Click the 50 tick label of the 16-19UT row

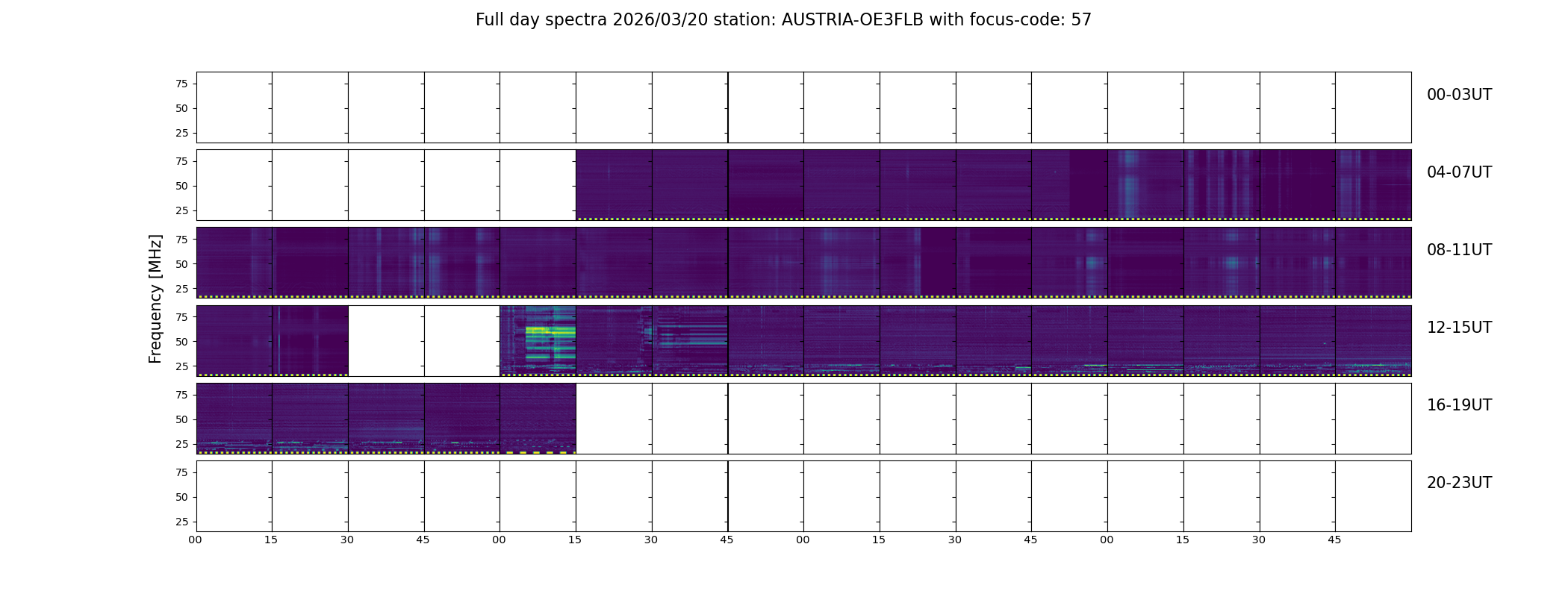coord(181,419)
